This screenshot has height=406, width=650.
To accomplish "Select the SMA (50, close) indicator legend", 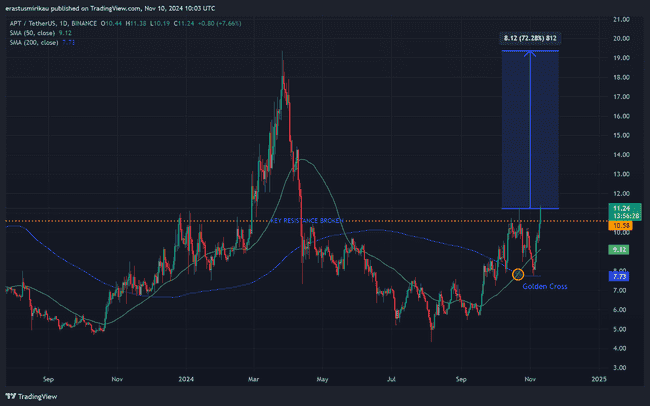I will [x=37, y=29].
